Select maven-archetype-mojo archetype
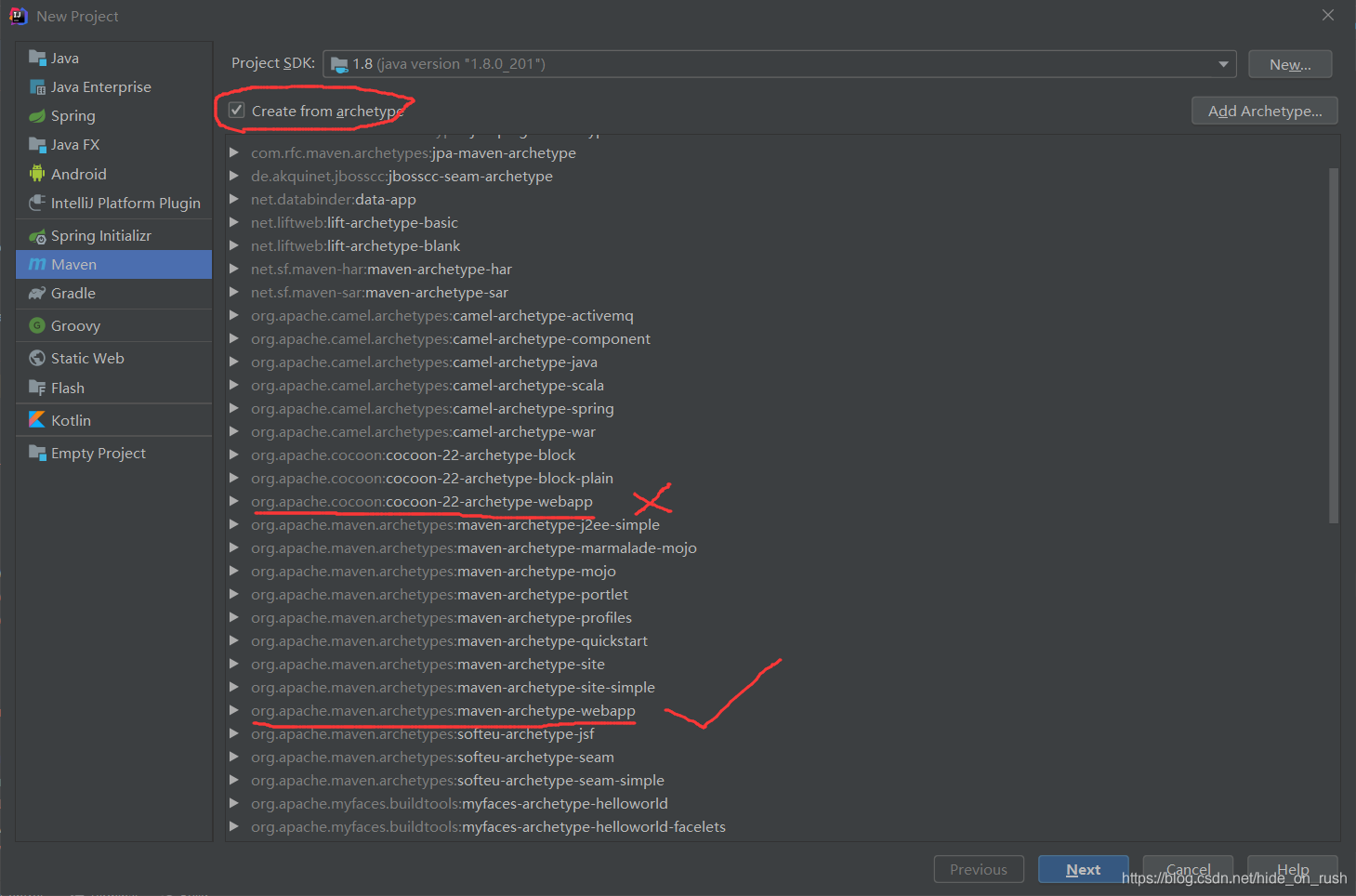1356x896 pixels. point(433,571)
